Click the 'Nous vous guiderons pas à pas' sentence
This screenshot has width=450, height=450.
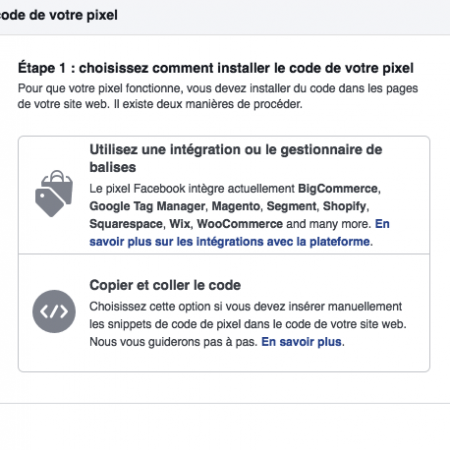pos(173,342)
